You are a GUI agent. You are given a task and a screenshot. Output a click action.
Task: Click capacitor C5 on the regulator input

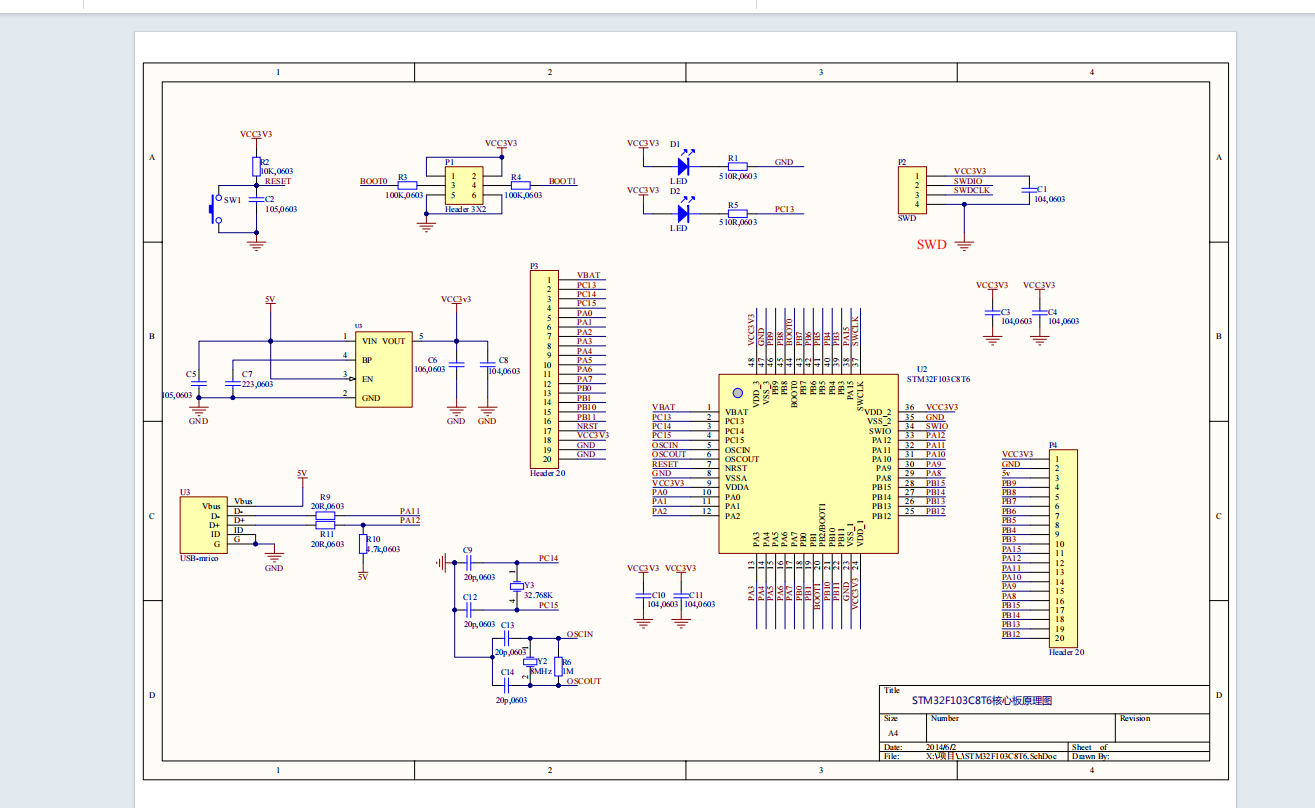click(199, 383)
